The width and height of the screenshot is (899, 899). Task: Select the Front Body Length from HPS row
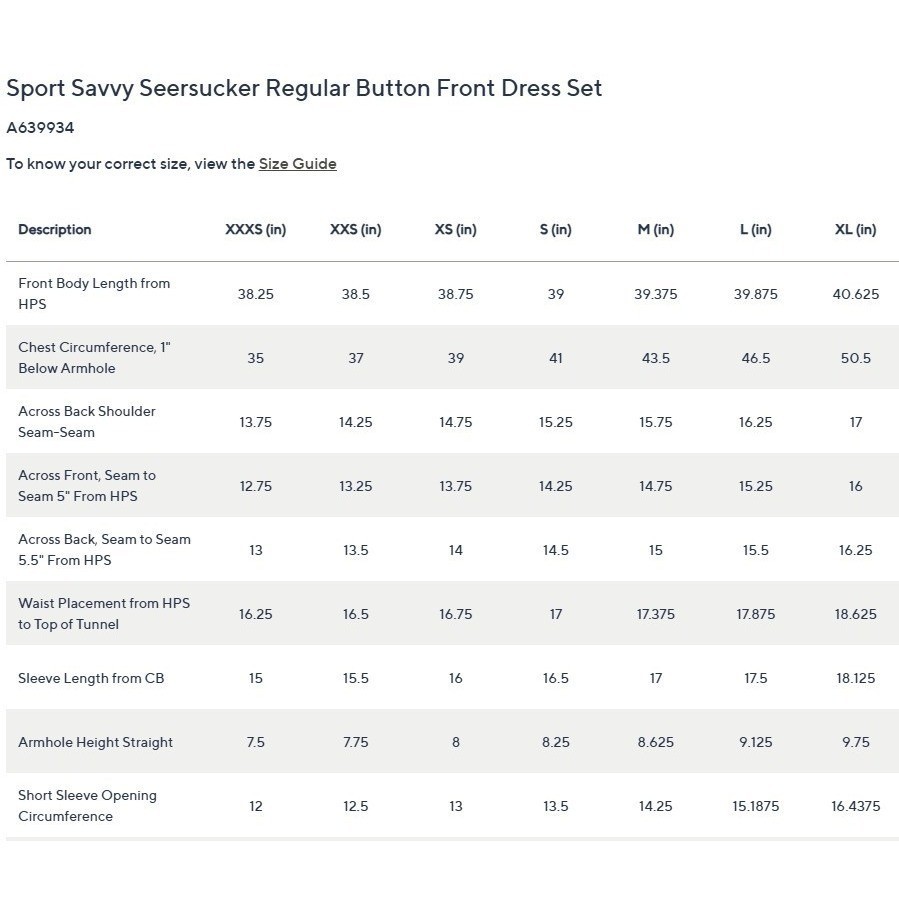[452, 294]
